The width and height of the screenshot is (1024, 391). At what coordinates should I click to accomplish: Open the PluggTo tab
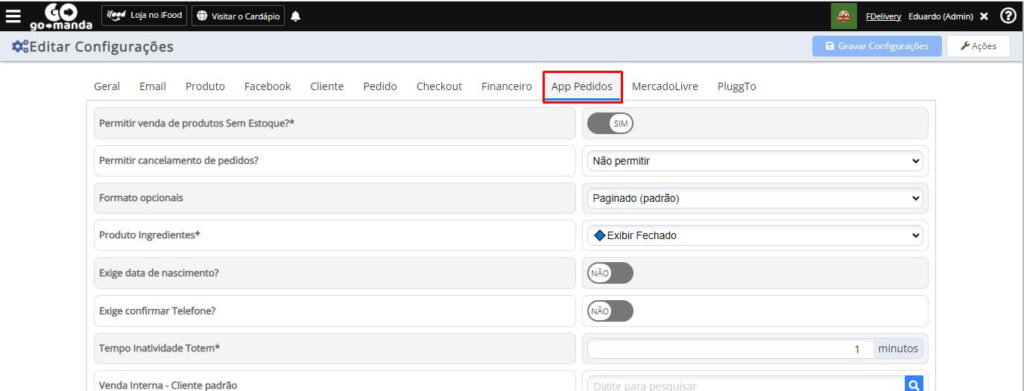point(737,86)
